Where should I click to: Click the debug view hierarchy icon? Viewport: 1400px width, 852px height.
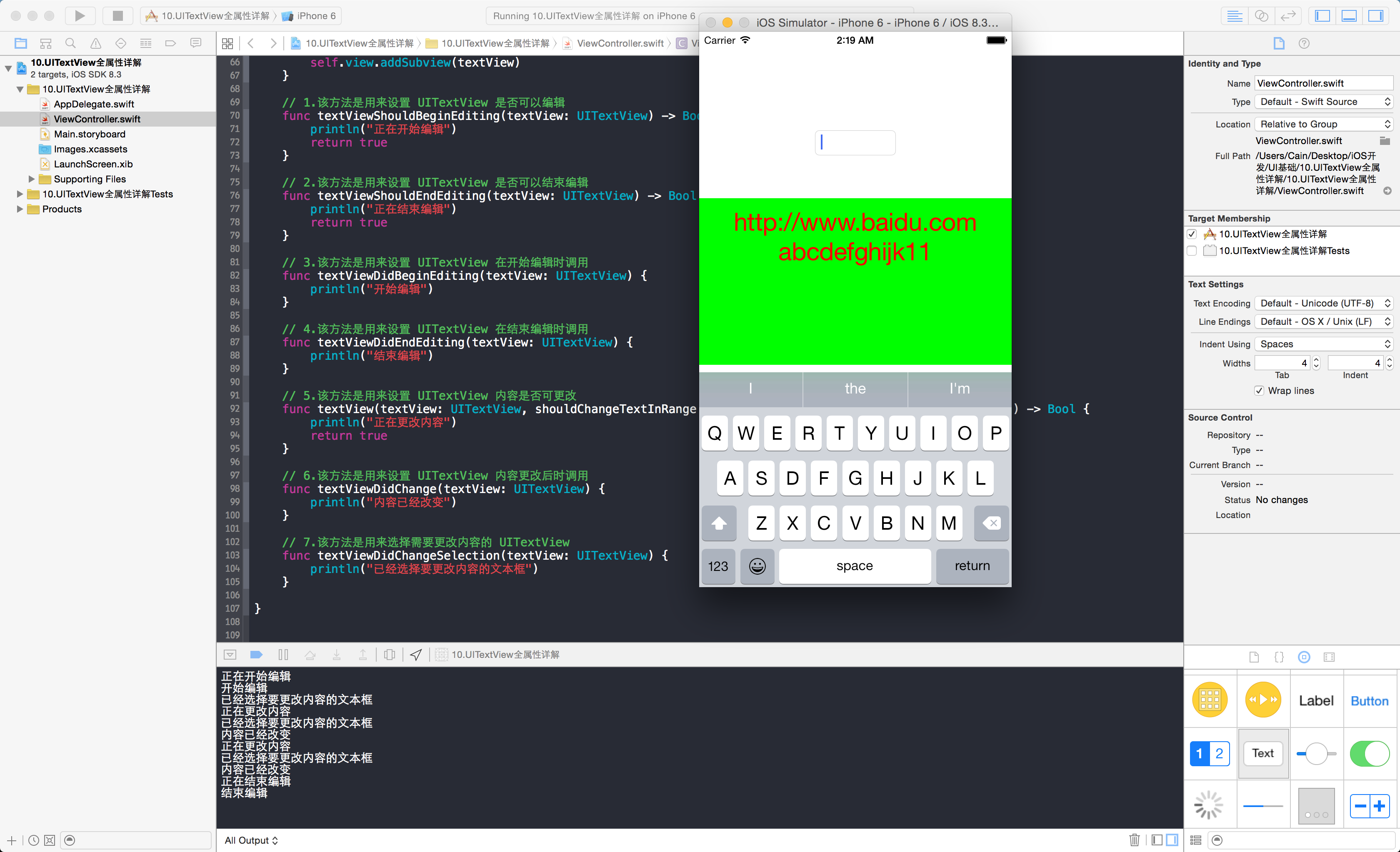(389, 654)
